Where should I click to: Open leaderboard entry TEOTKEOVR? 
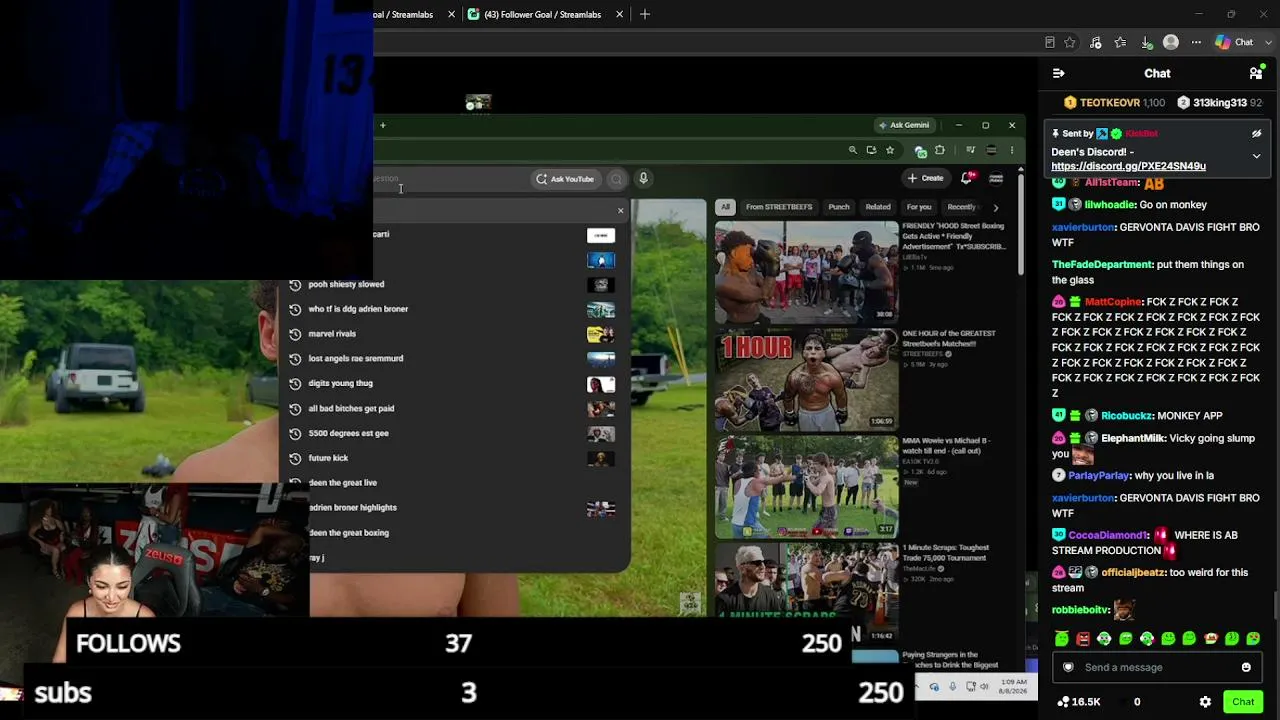(1113, 103)
